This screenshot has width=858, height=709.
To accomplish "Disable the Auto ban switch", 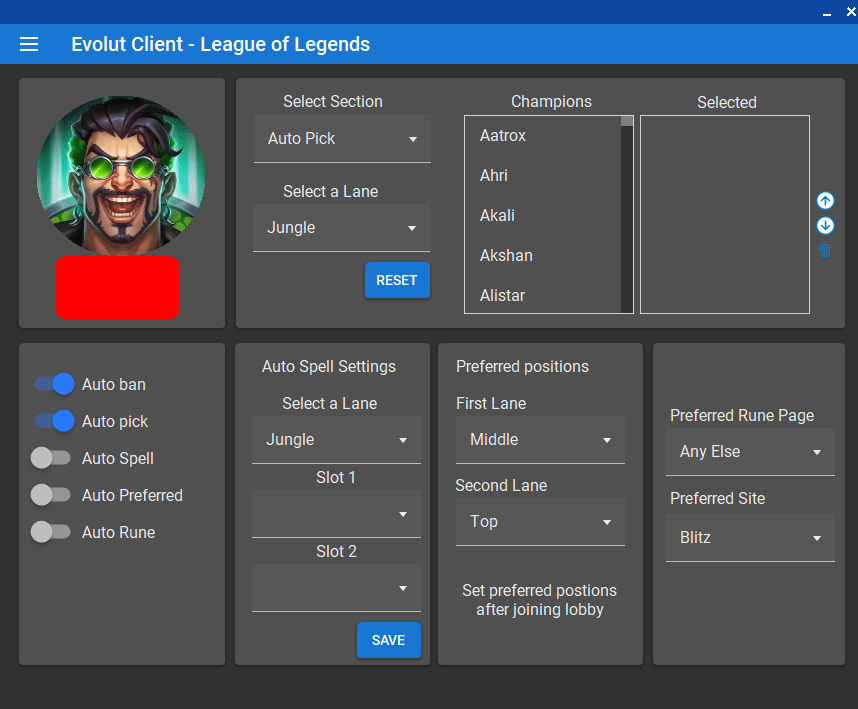I will [54, 384].
